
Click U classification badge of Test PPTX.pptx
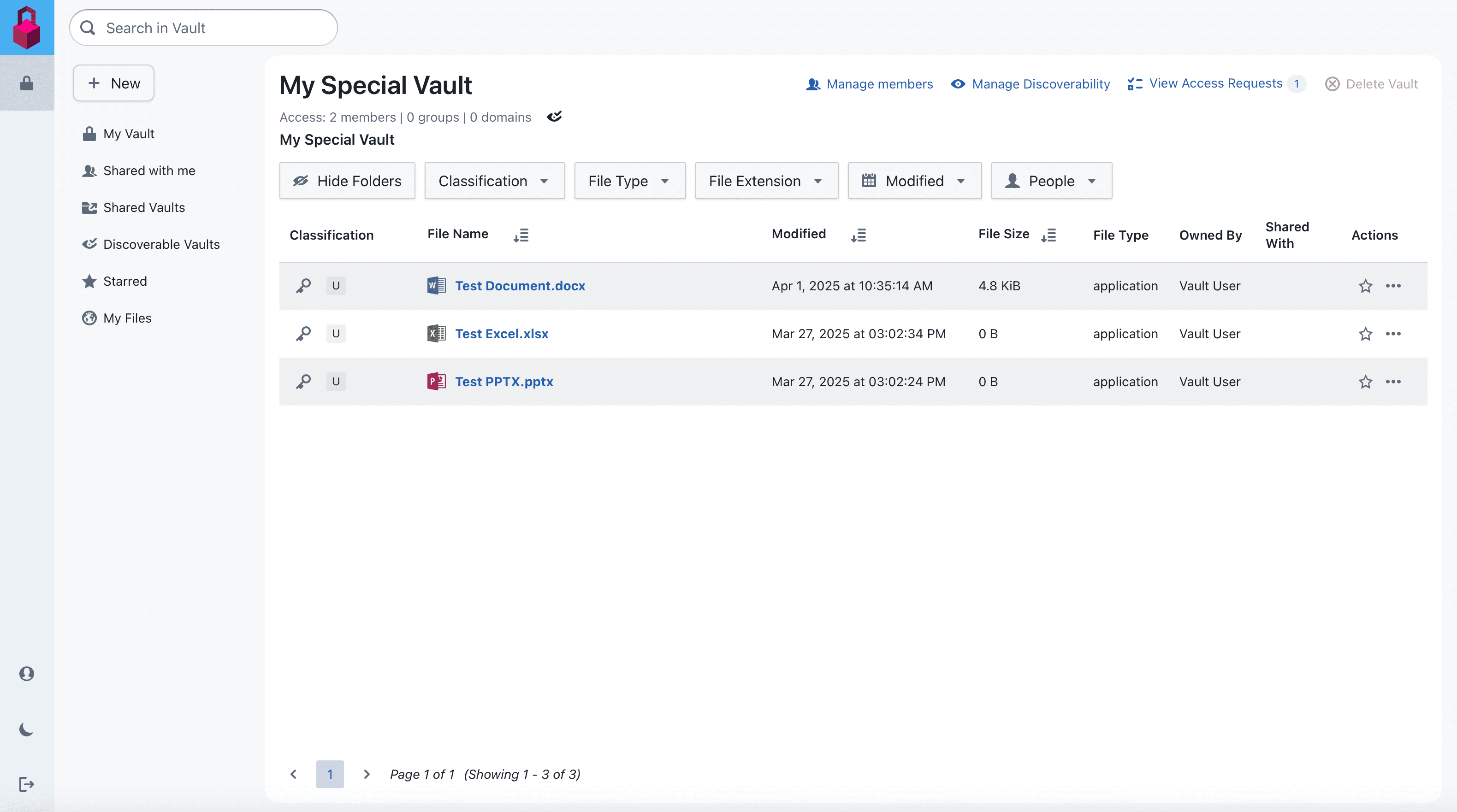coord(336,382)
